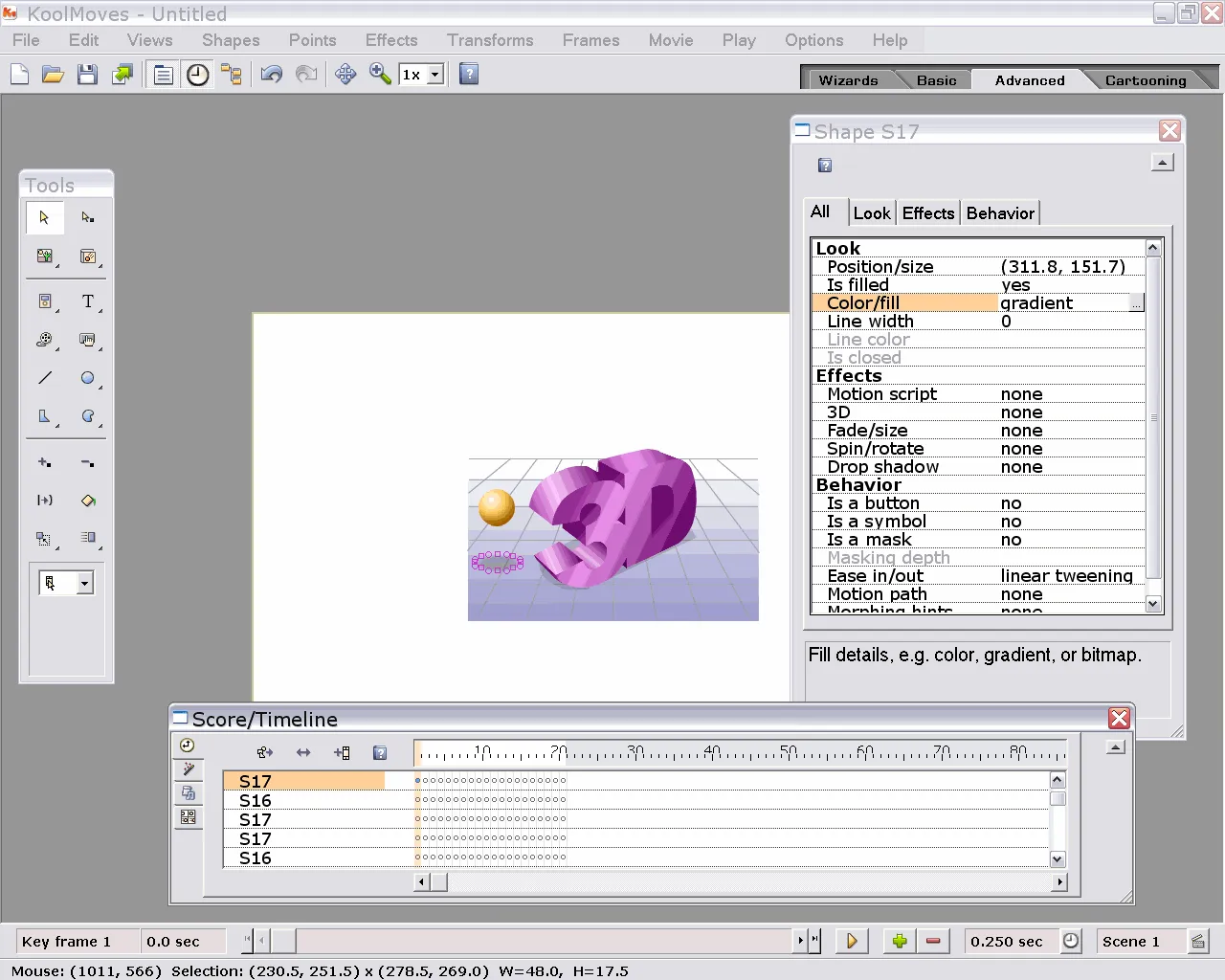
Task: Open the 1x zoom level dropdown
Action: (x=435, y=74)
